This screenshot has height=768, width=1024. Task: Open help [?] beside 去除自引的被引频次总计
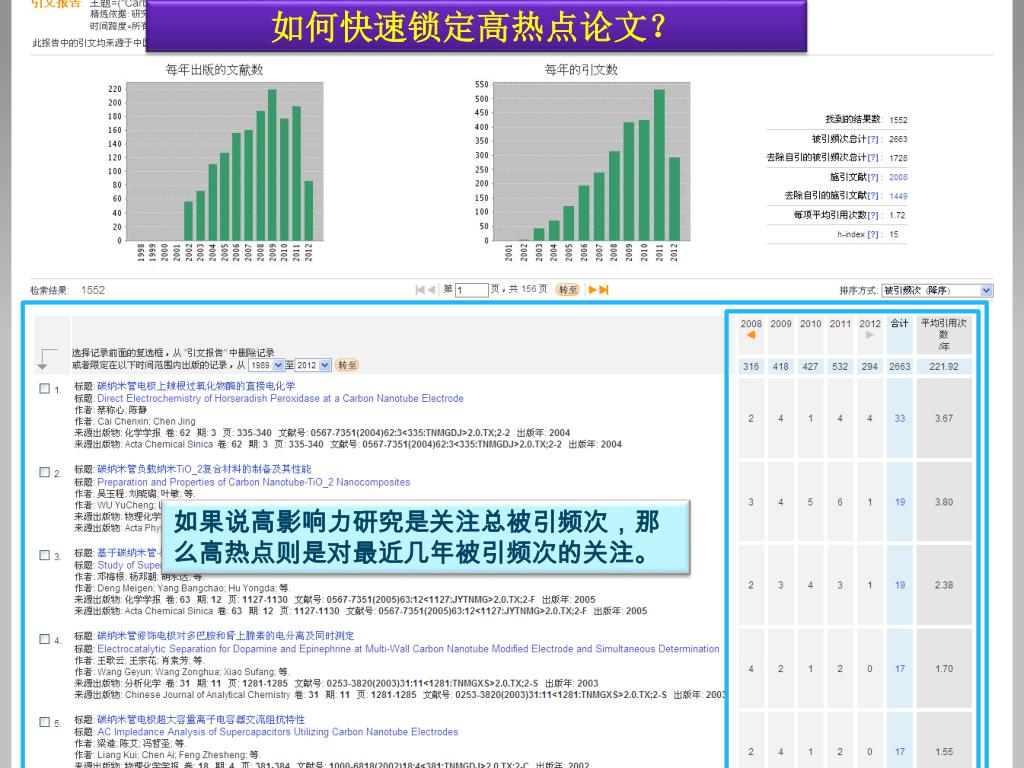click(x=873, y=158)
